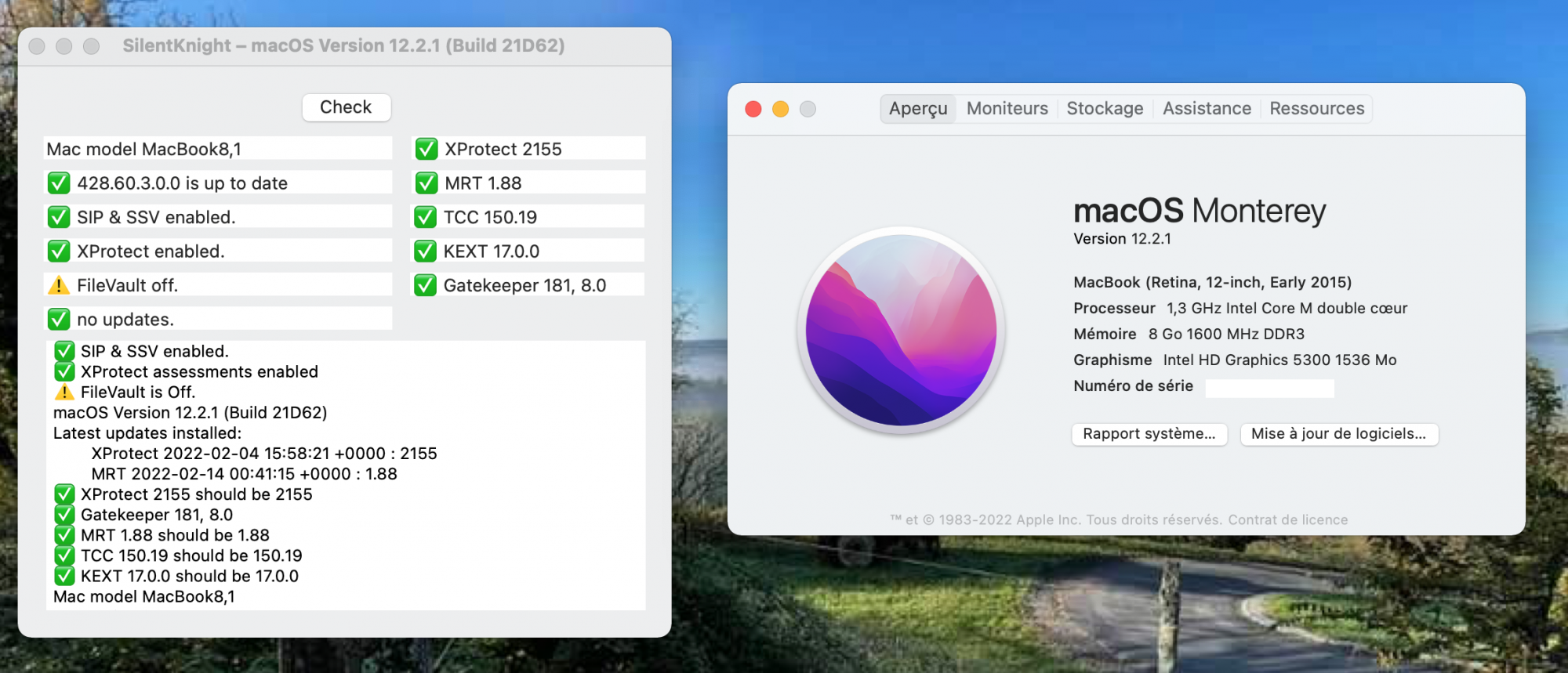Click '8 Go 1600 MHz DDR3' memory value

click(x=1227, y=334)
